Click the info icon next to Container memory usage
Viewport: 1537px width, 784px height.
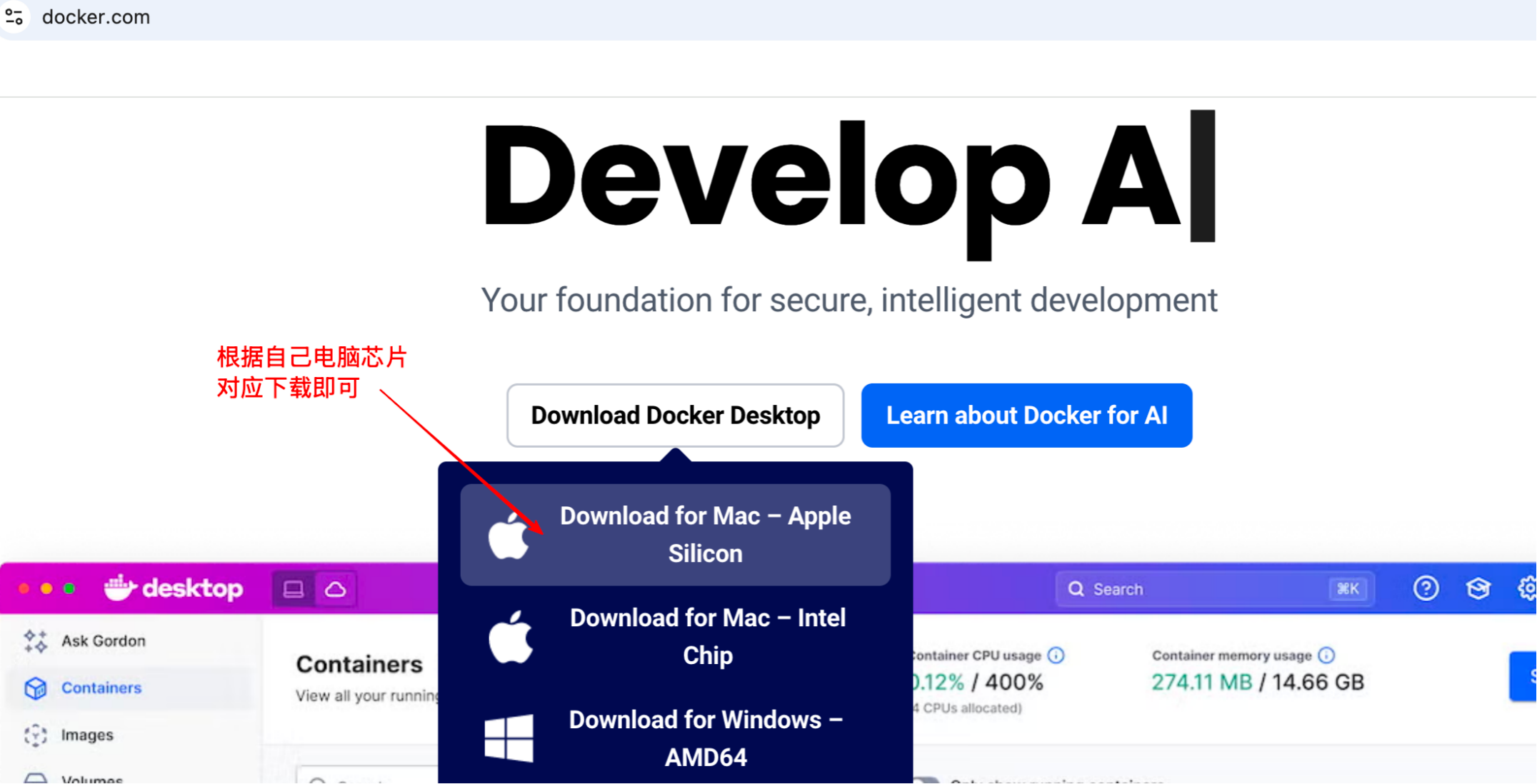(x=1326, y=655)
